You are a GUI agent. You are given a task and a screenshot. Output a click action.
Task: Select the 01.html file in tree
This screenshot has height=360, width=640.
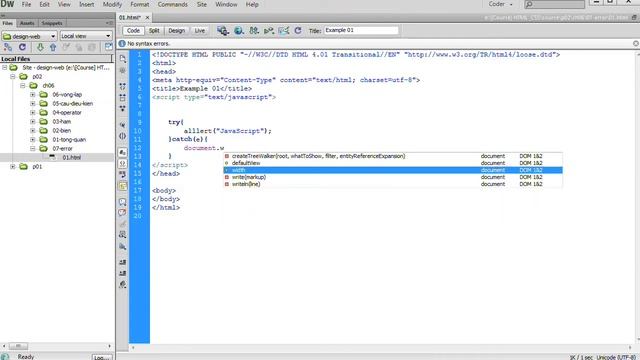point(71,158)
